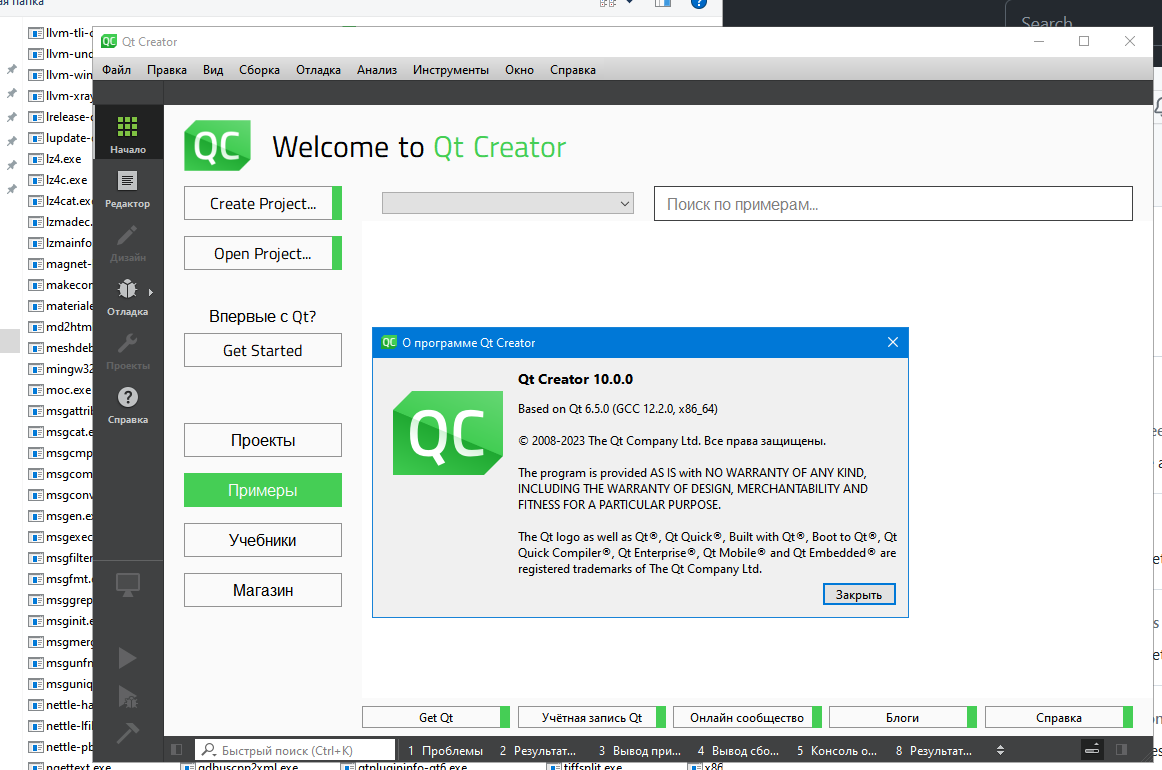
Task: Open the output panes selector arrows
Action: (1000, 750)
